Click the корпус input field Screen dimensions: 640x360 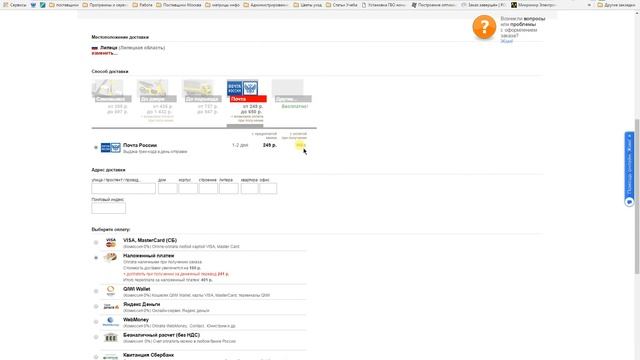click(x=188, y=188)
